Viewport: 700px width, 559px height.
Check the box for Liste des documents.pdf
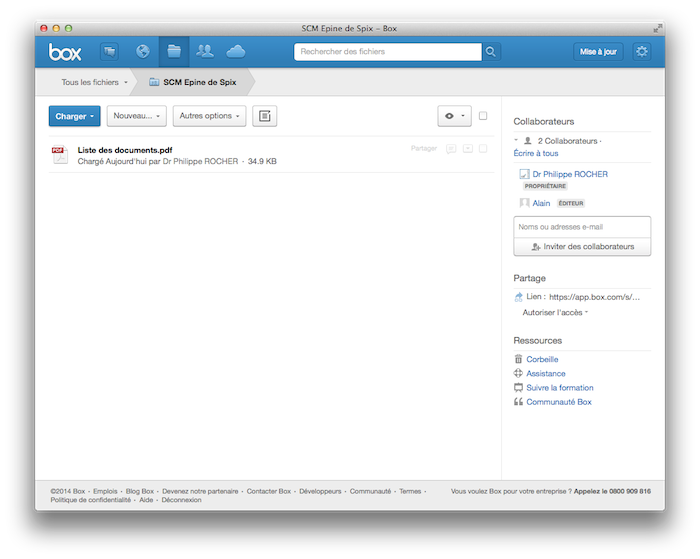pyautogui.click(x=483, y=149)
